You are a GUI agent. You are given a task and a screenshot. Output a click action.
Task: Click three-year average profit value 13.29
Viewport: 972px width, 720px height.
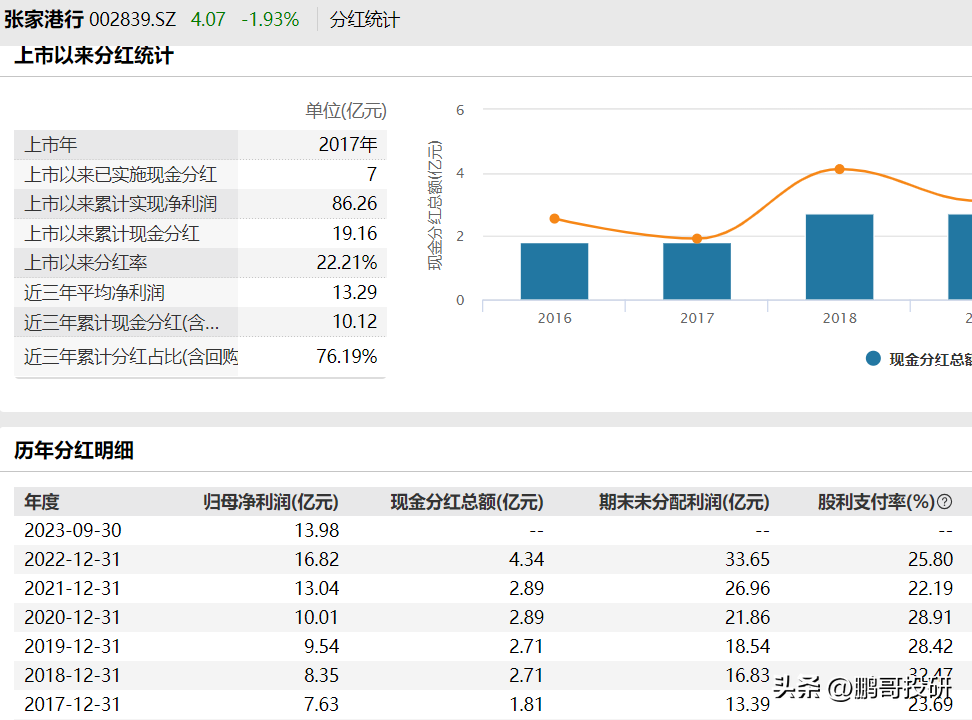355,292
